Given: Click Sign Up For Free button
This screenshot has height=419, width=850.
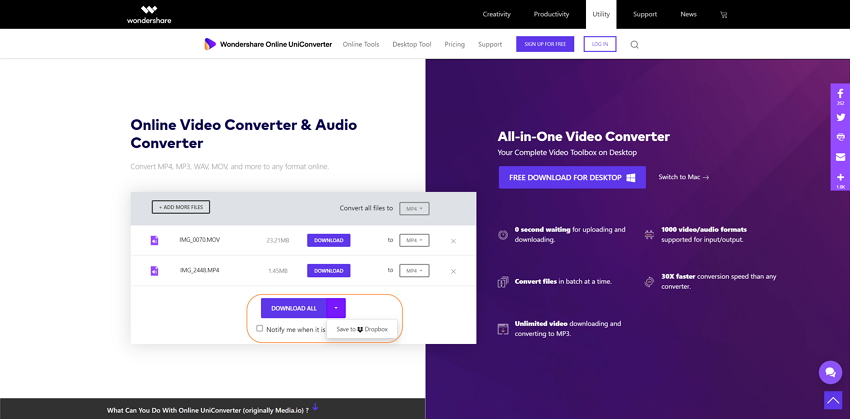Looking at the screenshot, I should [x=545, y=44].
